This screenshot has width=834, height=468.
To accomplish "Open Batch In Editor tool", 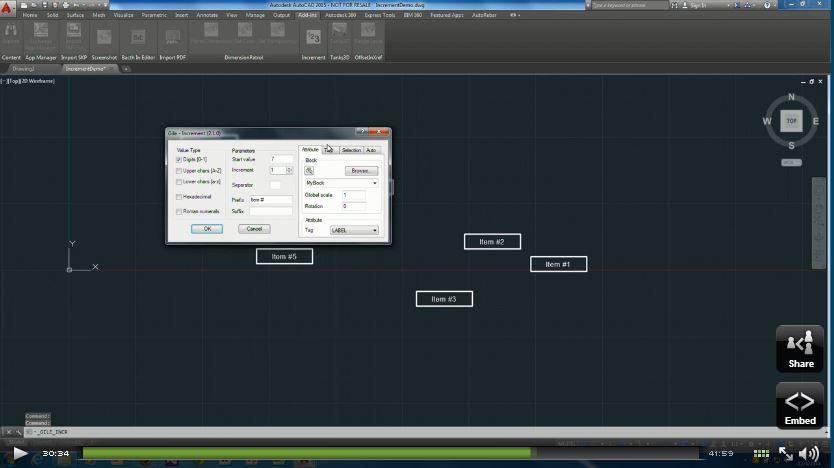I will click(x=138, y=36).
